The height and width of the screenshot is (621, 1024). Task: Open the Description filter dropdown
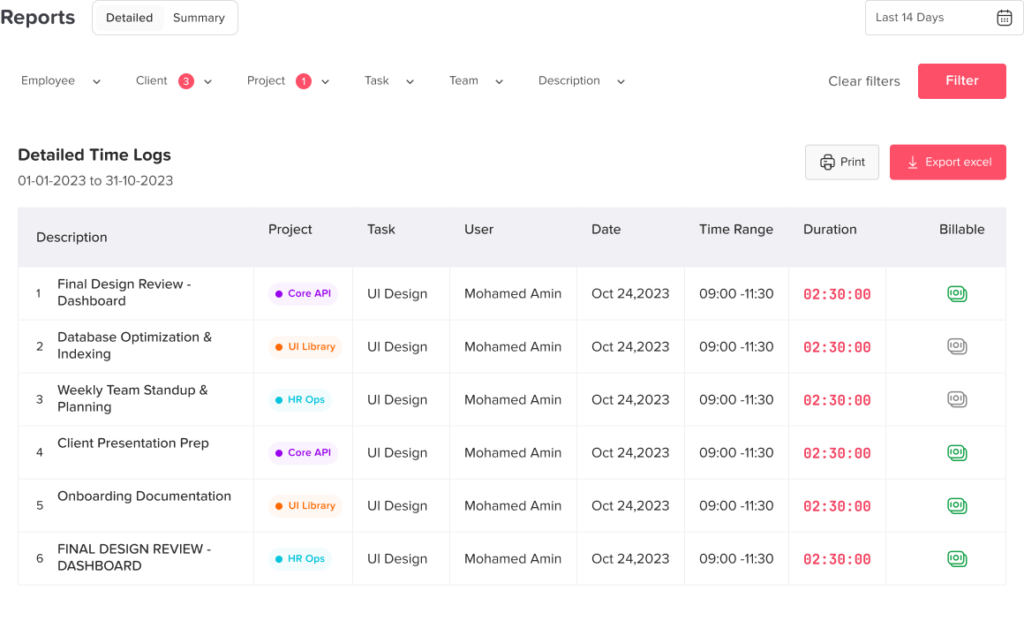pyautogui.click(x=581, y=81)
